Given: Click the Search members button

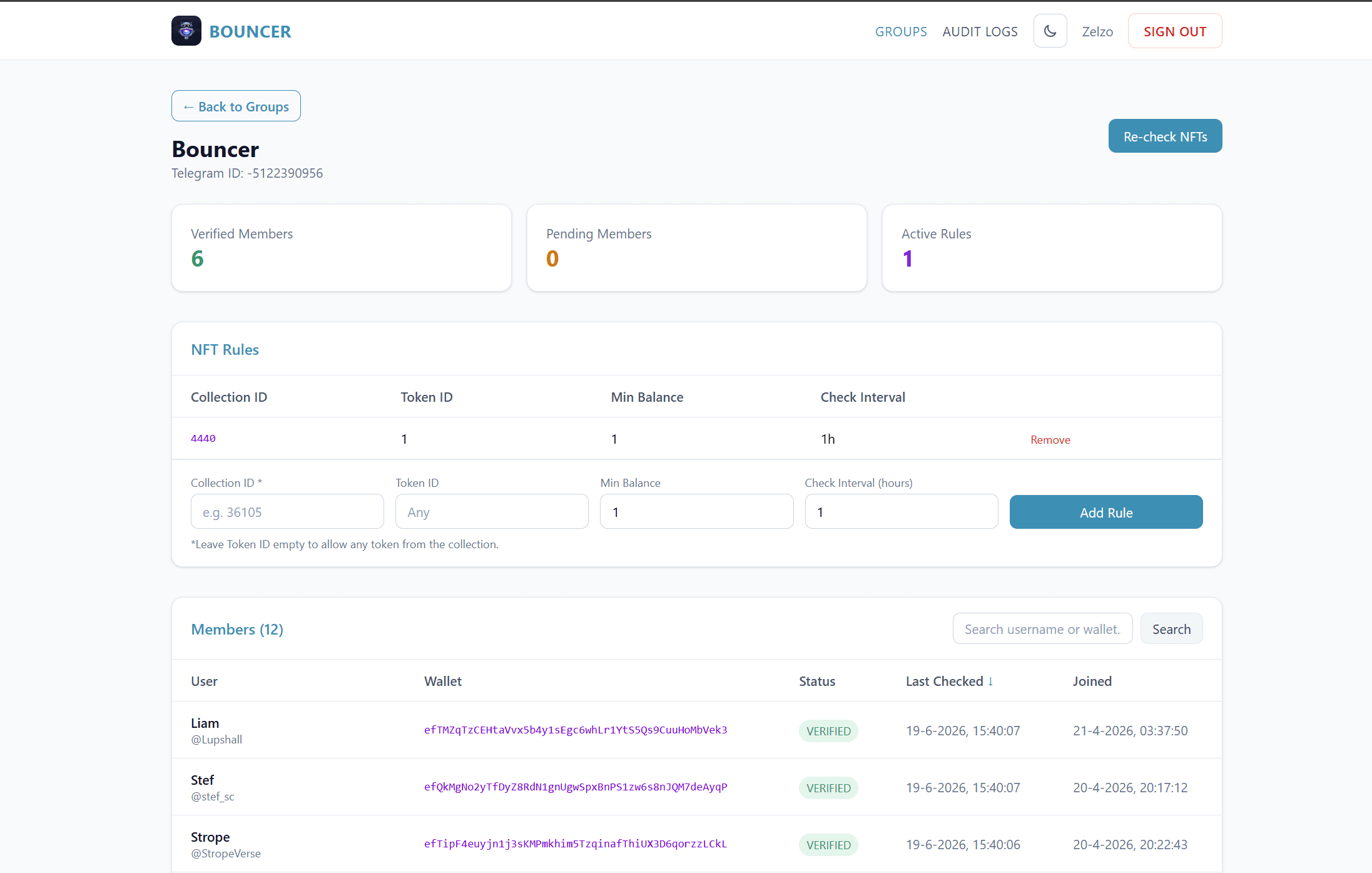Looking at the screenshot, I should click(1171, 628).
